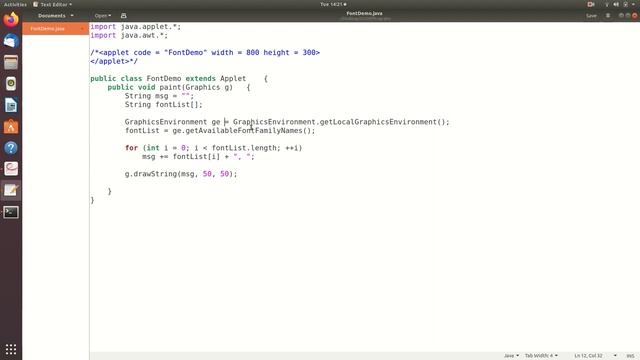Click the FontDemo.java window title
The width and height of the screenshot is (640, 360).
pos(364,13)
